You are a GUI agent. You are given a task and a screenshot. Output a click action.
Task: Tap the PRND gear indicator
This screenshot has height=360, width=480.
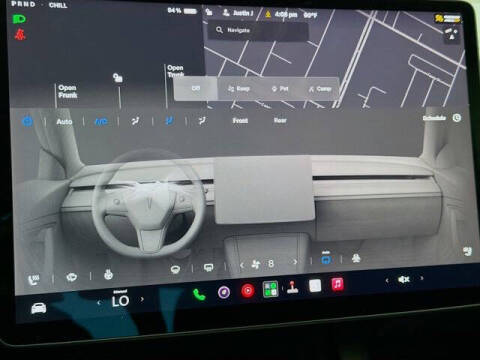coord(23,4)
